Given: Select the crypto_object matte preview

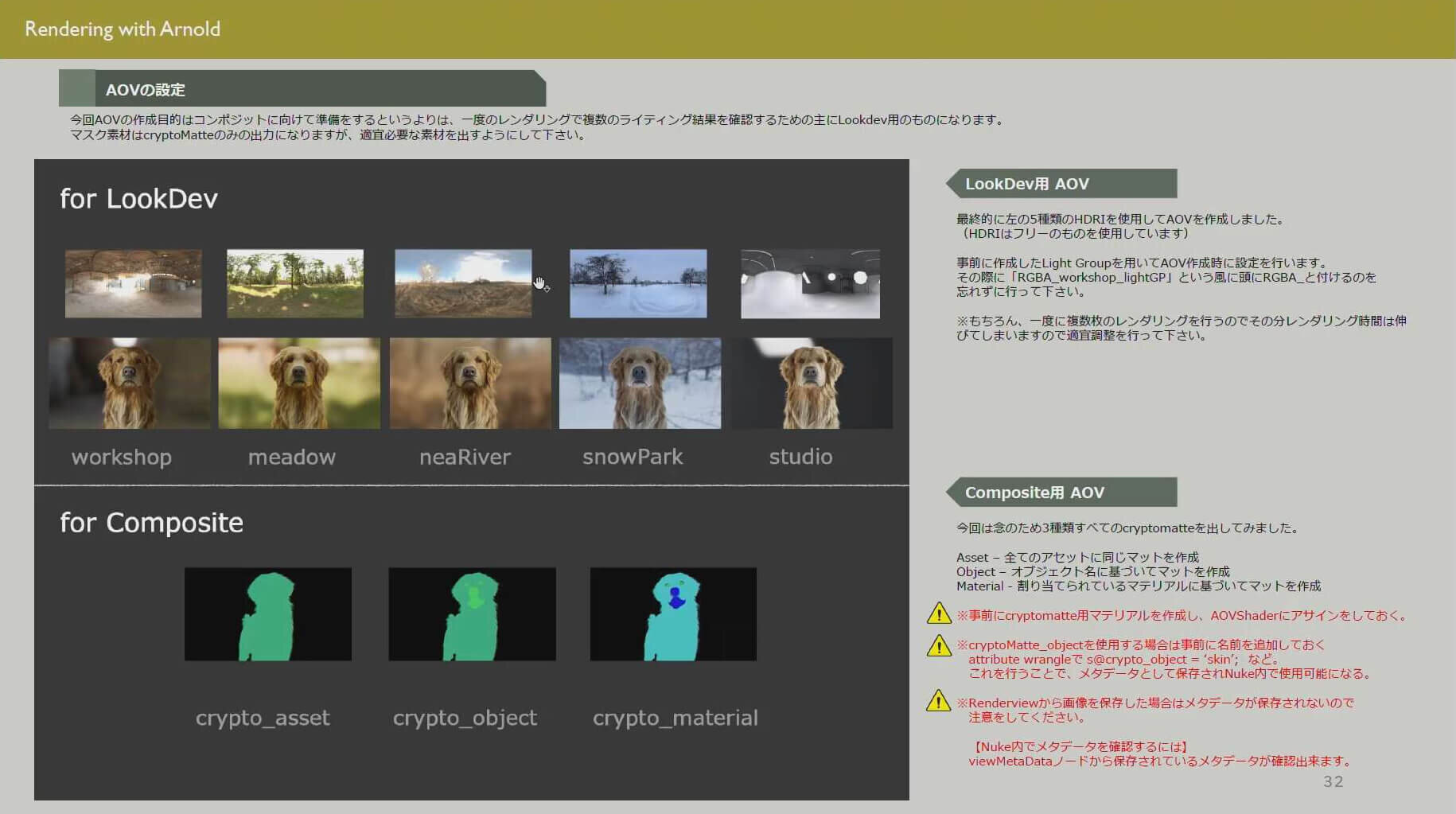Looking at the screenshot, I should click(x=472, y=613).
